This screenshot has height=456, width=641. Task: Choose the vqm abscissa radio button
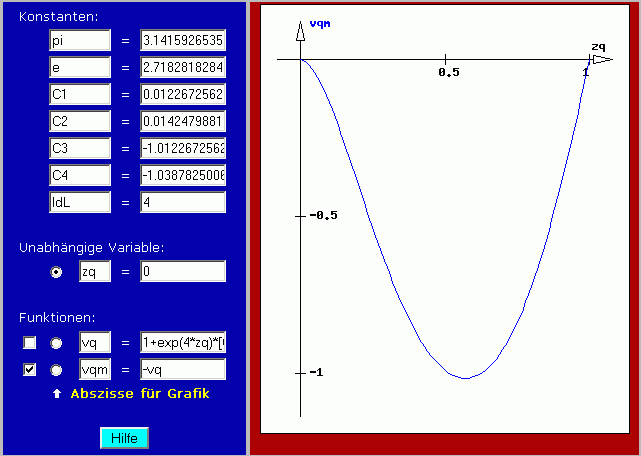coord(57,369)
